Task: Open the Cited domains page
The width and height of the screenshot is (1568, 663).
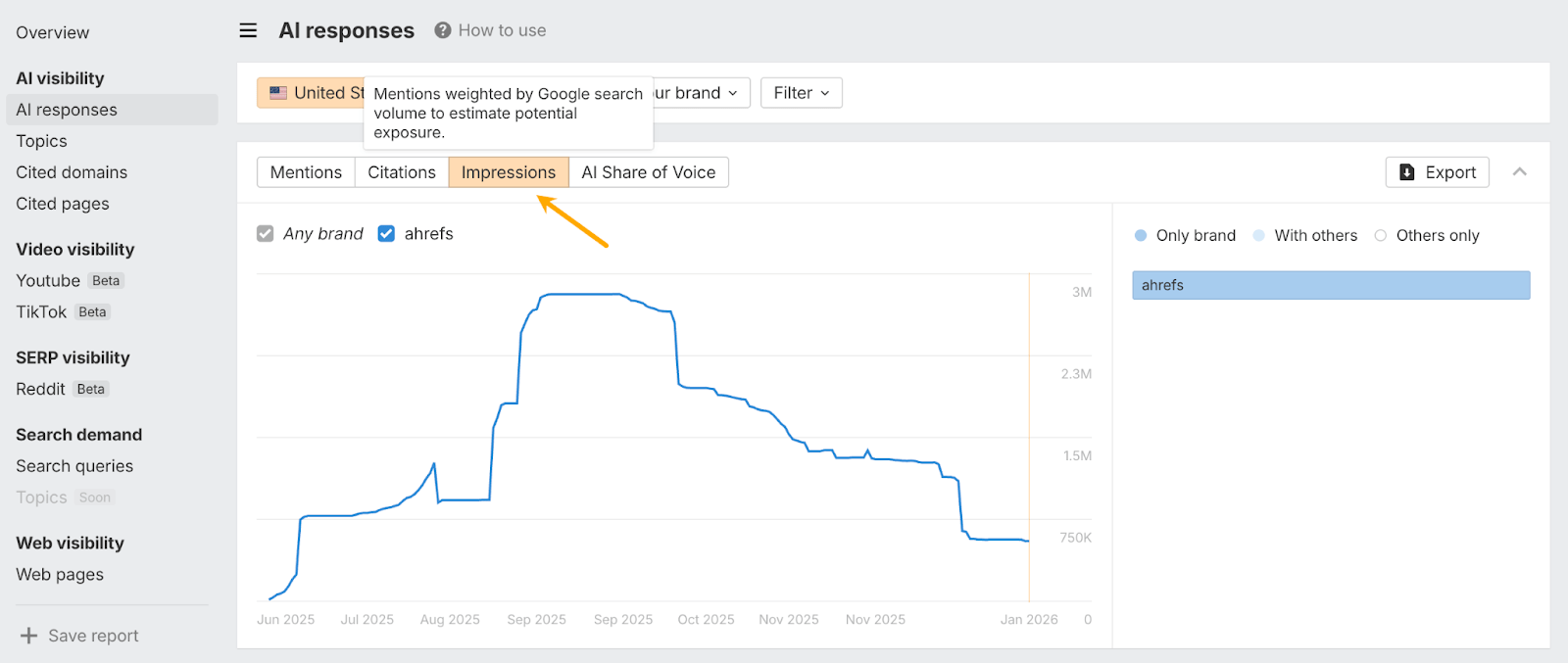Action: [x=72, y=172]
